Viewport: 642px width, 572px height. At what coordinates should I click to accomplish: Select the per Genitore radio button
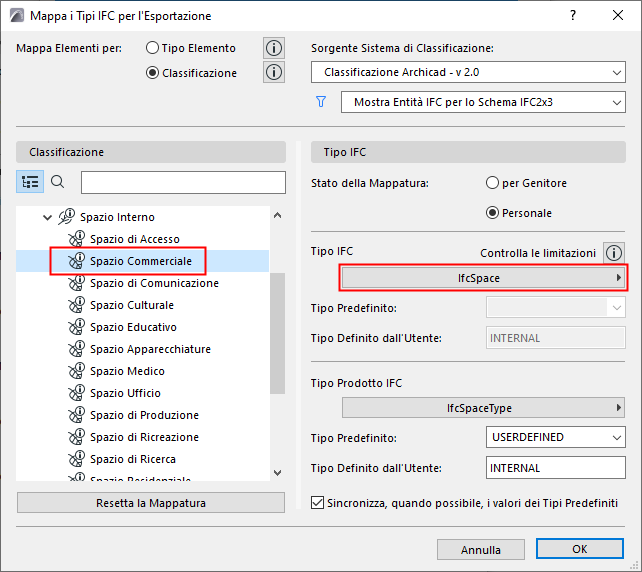point(492,183)
